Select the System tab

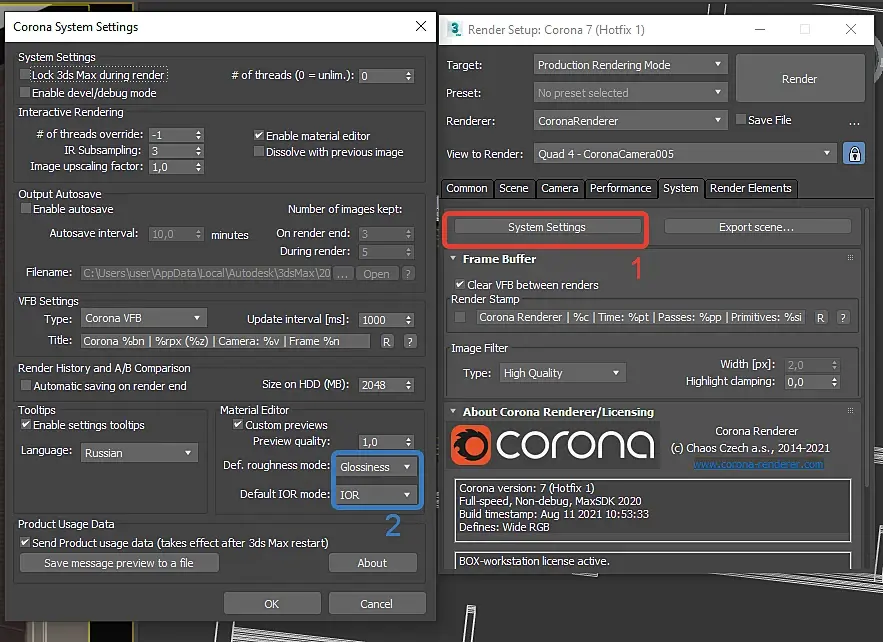click(680, 188)
